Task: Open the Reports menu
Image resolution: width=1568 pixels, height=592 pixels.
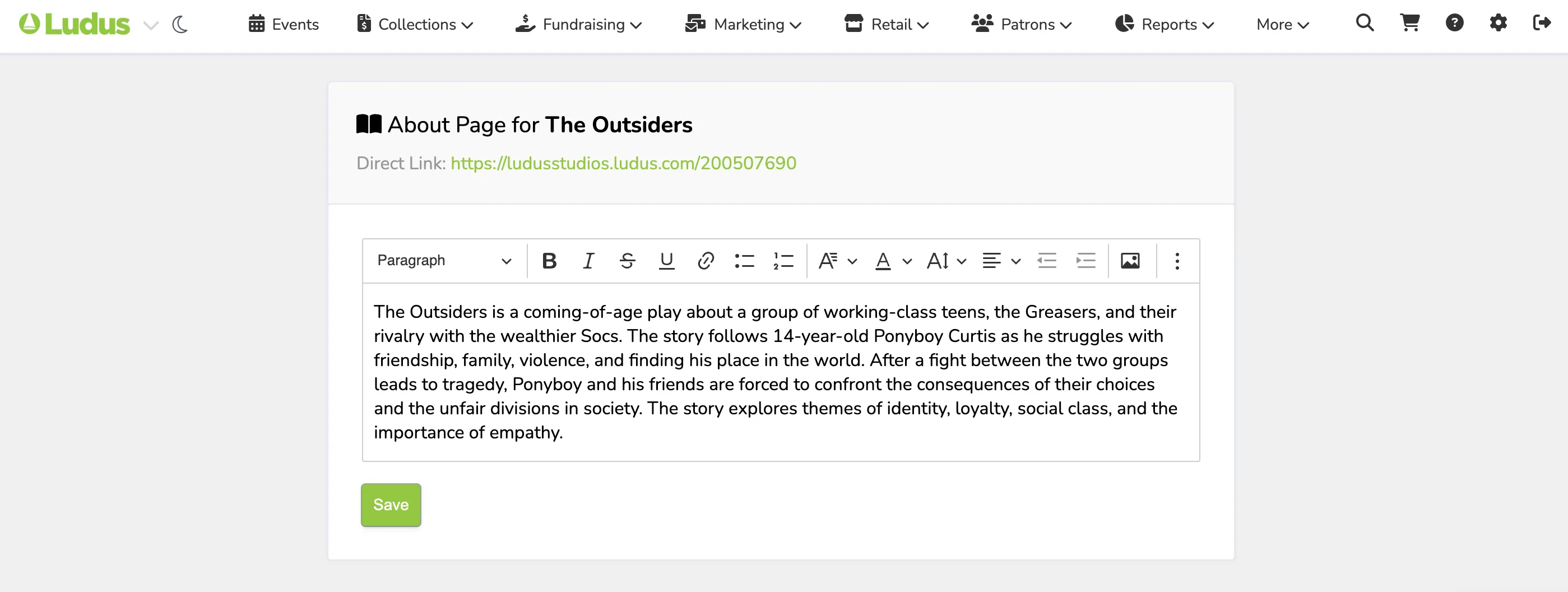Action: tap(1165, 24)
